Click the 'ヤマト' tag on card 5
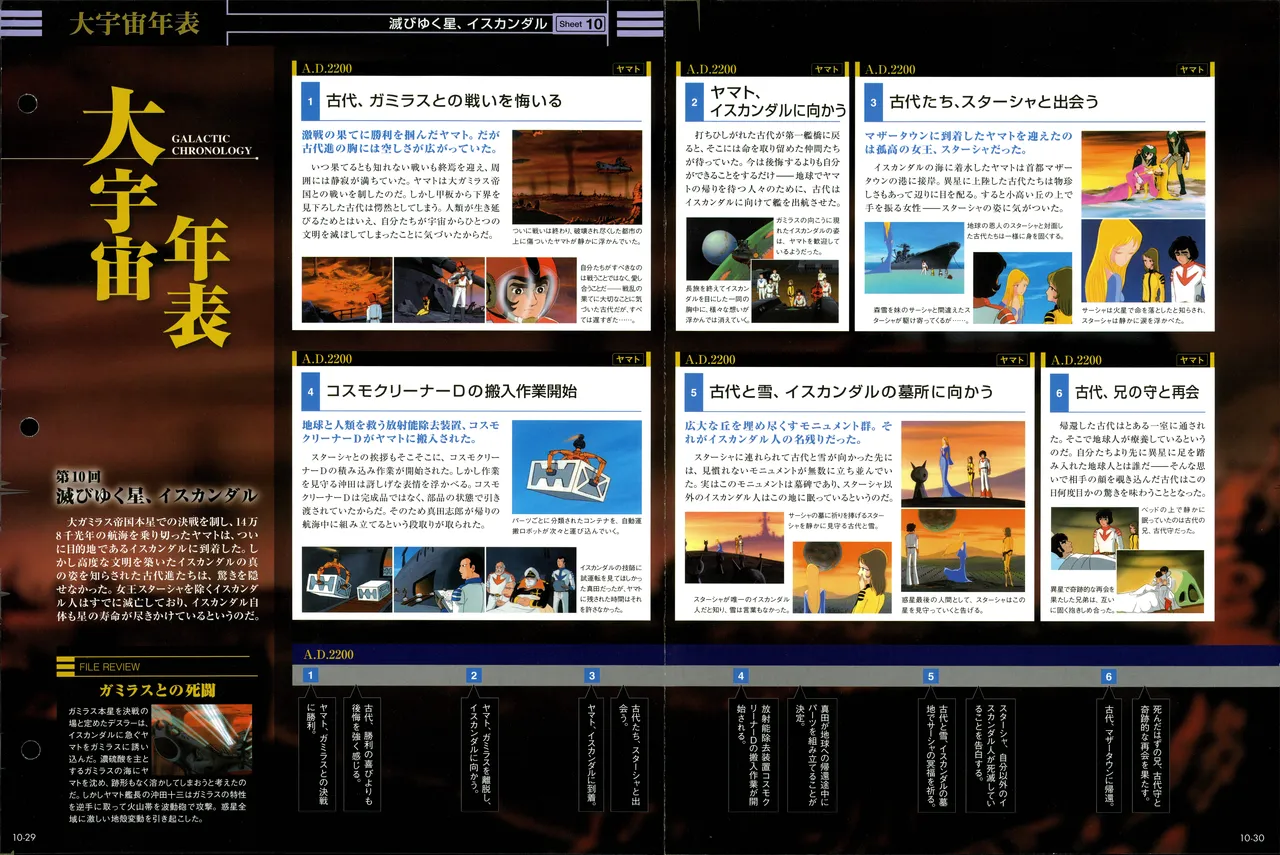The image size is (1280, 855). click(x=1012, y=359)
